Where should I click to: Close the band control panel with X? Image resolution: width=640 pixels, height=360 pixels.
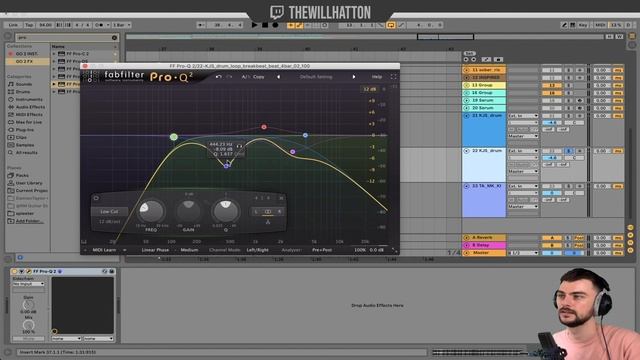[x=281, y=198]
